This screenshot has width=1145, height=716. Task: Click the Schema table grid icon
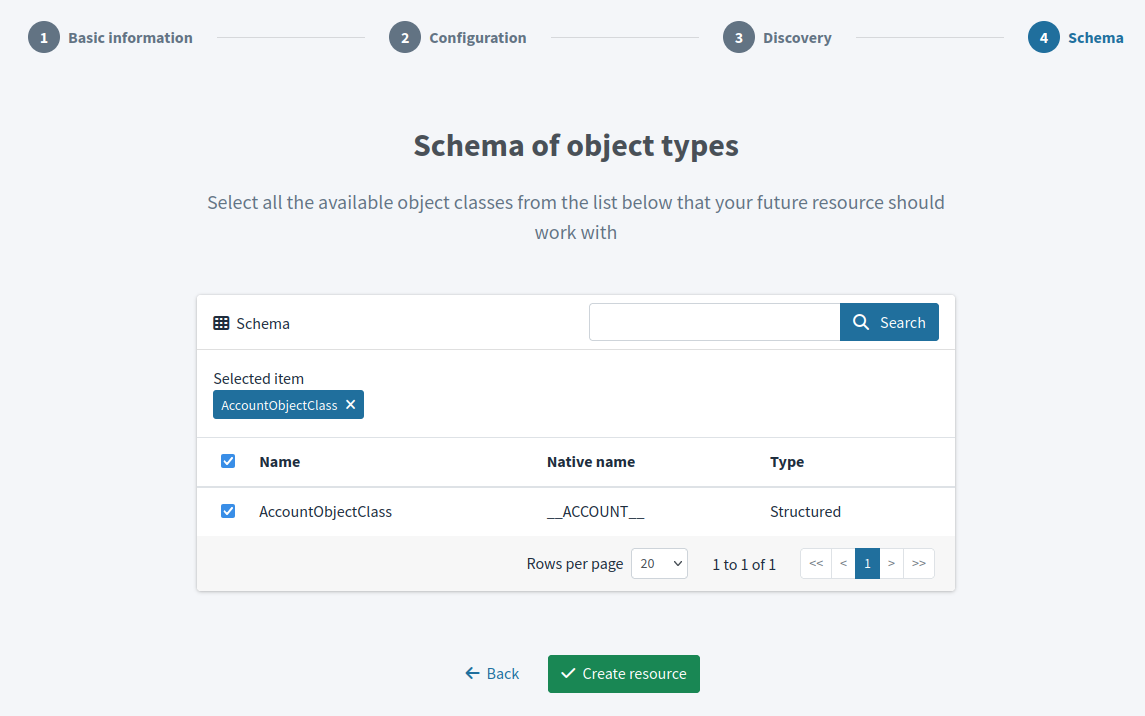click(x=221, y=322)
